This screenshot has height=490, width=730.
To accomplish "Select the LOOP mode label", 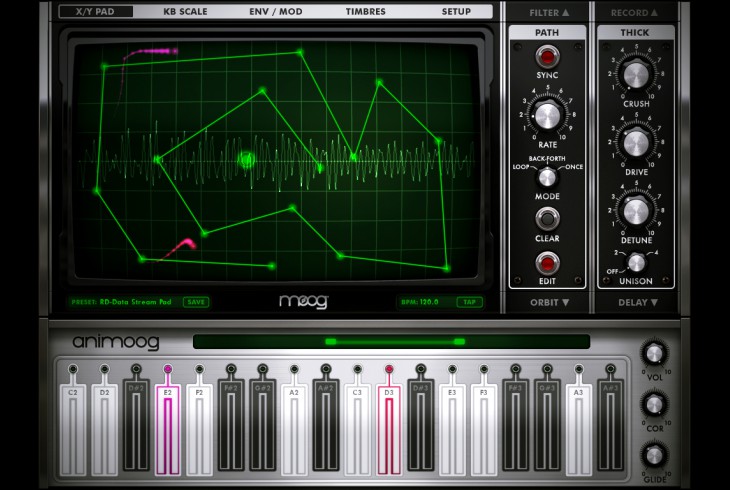I will pyautogui.click(x=520, y=167).
